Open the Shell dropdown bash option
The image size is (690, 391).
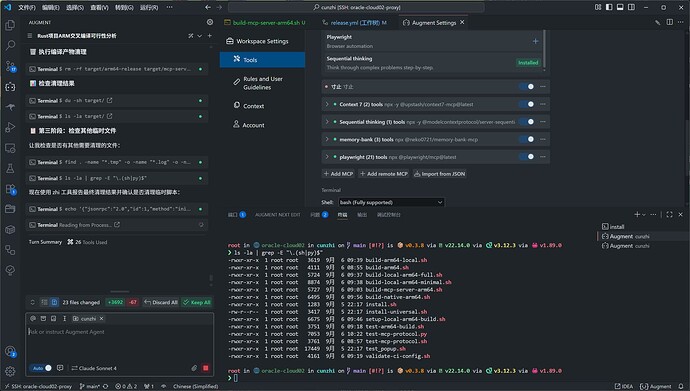(x=391, y=202)
